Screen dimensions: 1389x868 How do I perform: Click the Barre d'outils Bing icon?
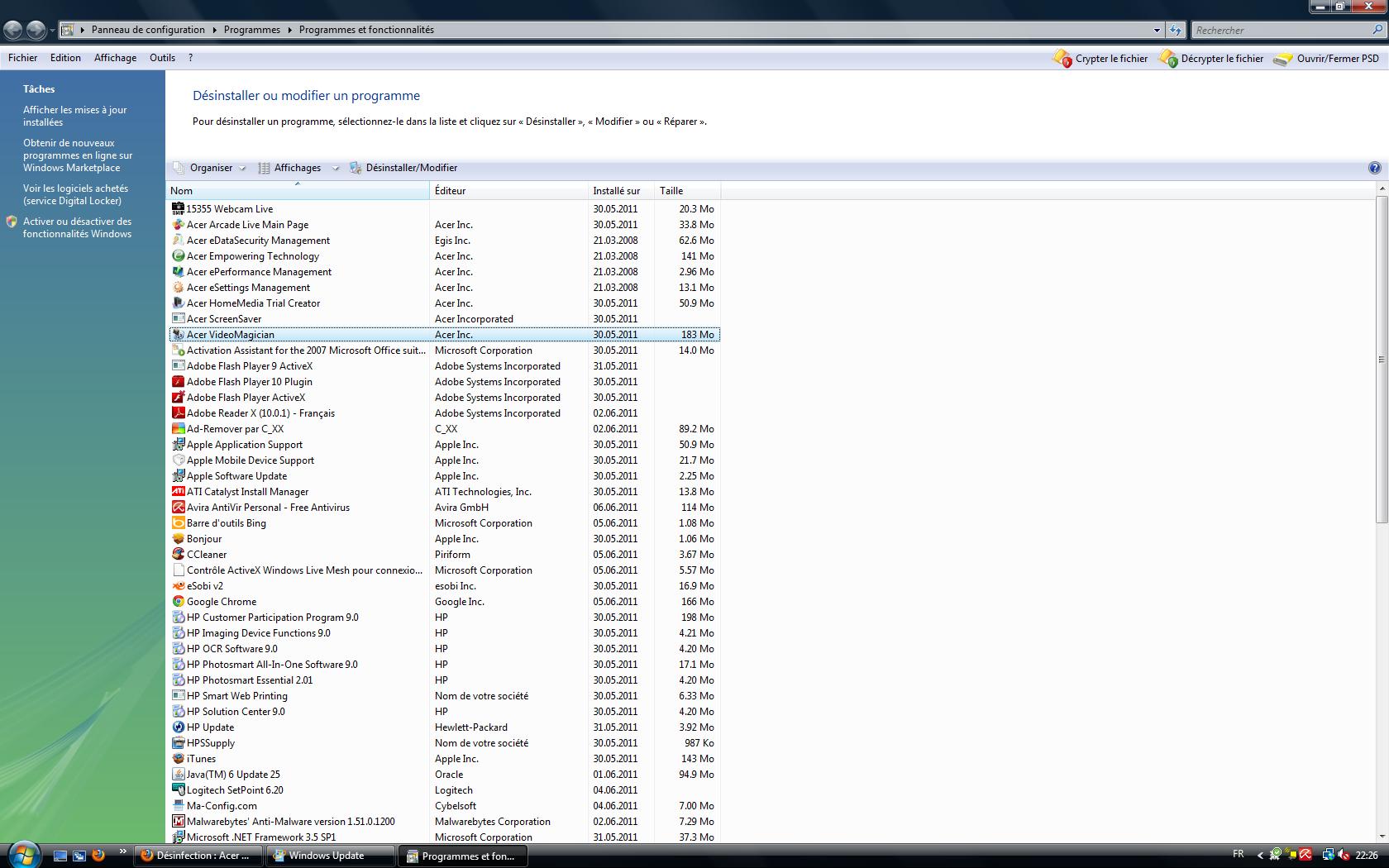tap(178, 523)
